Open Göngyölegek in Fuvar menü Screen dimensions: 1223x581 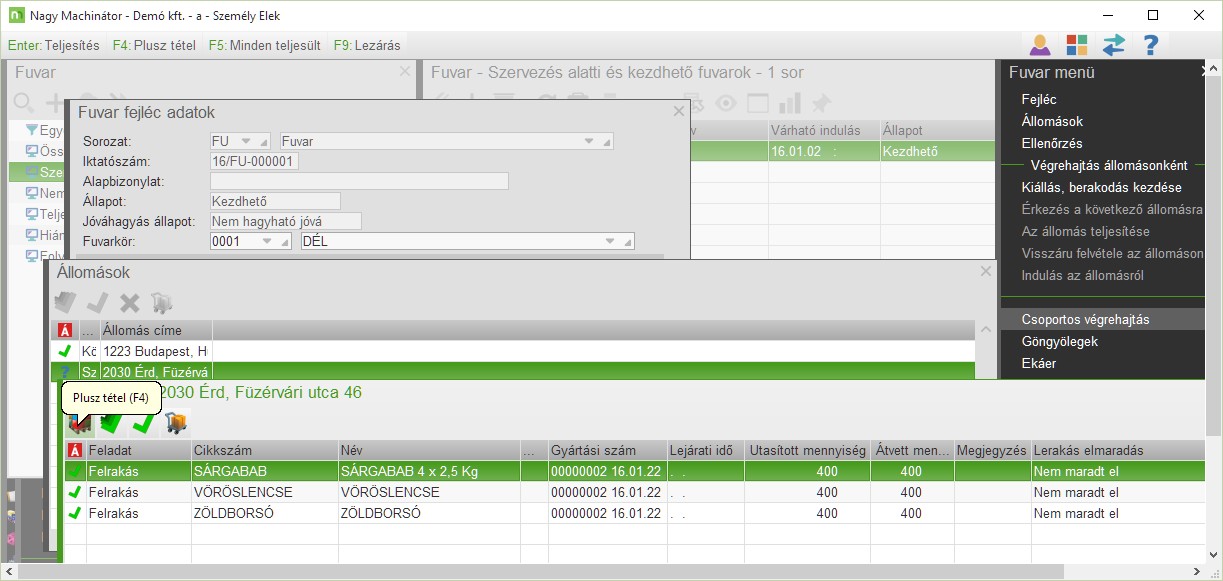click(1060, 341)
